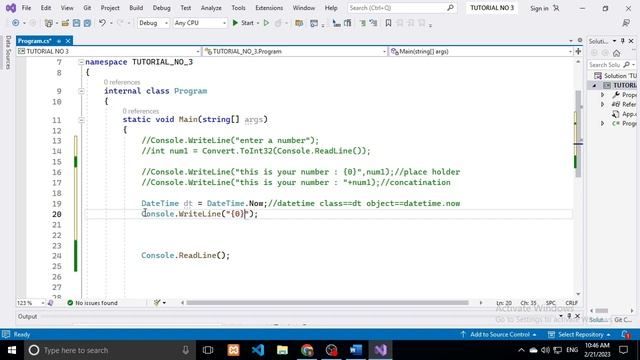Viewport: 640px width, 360px height.
Task: Click the Undo arrow icon
Action: click(102, 23)
